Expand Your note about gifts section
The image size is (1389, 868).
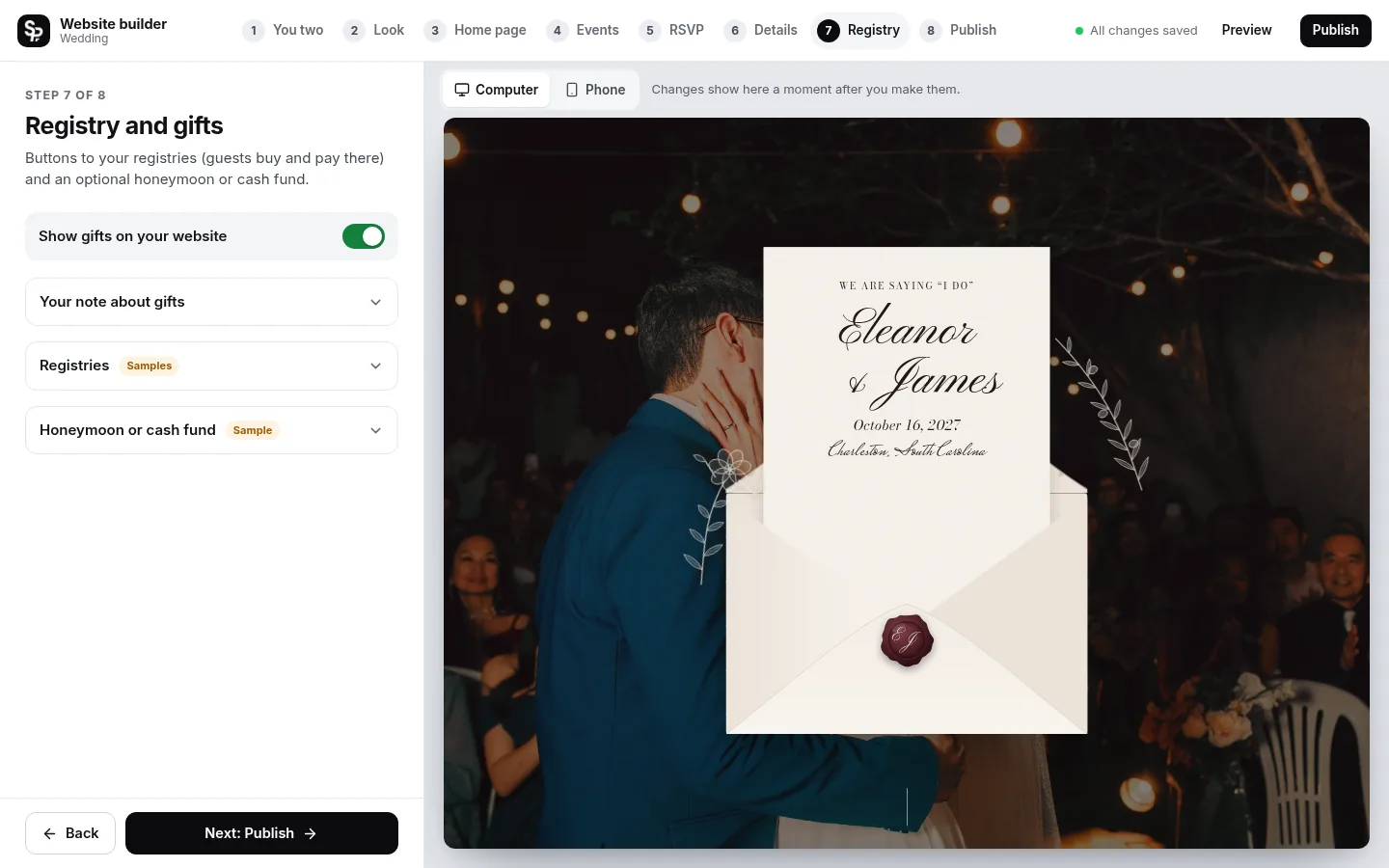point(211,302)
